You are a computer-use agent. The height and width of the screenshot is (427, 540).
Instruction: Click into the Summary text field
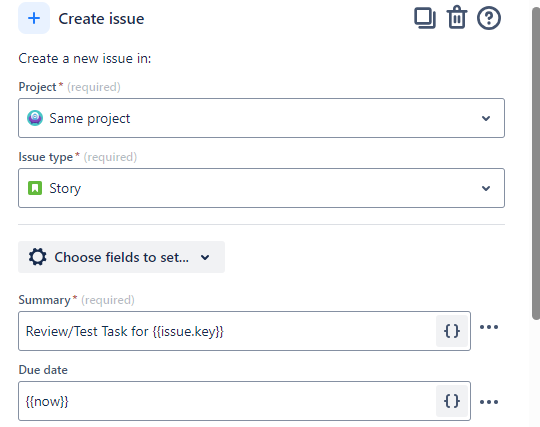[227, 331]
